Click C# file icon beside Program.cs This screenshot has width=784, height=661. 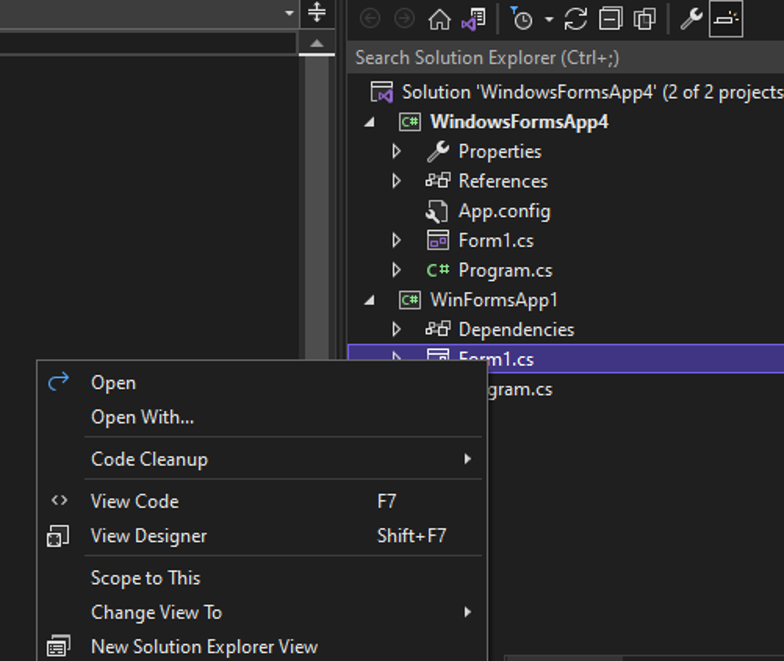[438, 270]
